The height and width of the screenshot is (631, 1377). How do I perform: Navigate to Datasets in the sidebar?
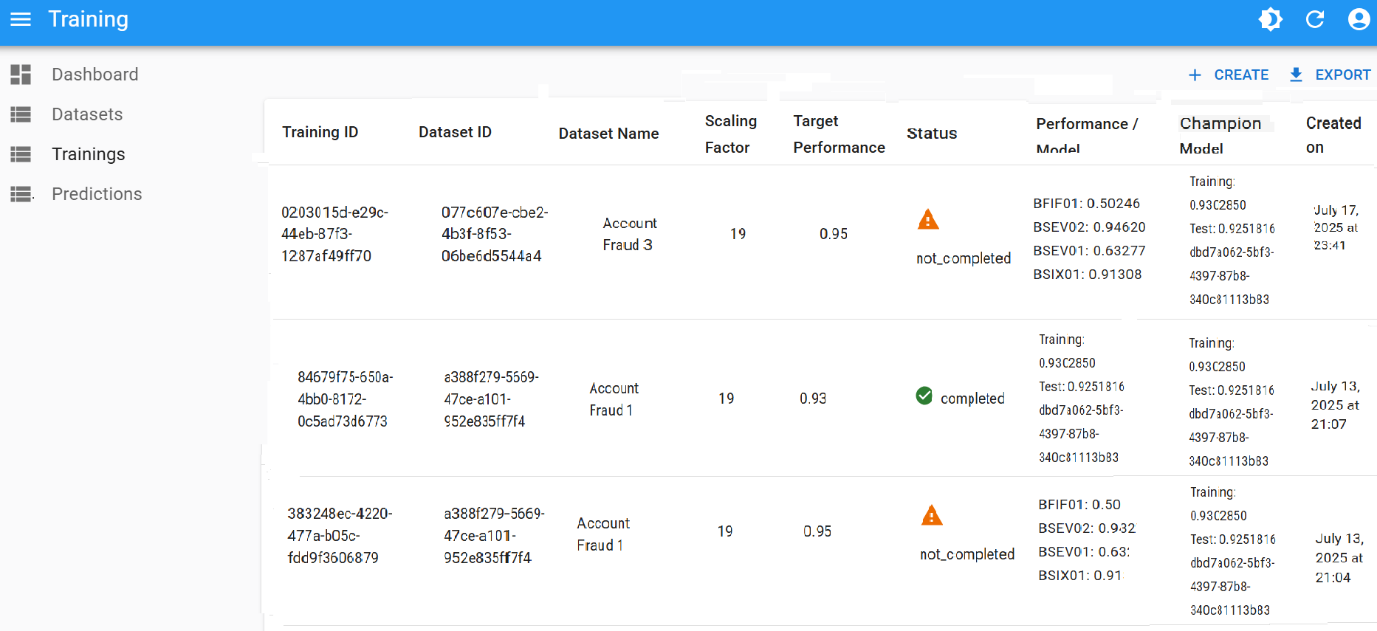click(87, 114)
